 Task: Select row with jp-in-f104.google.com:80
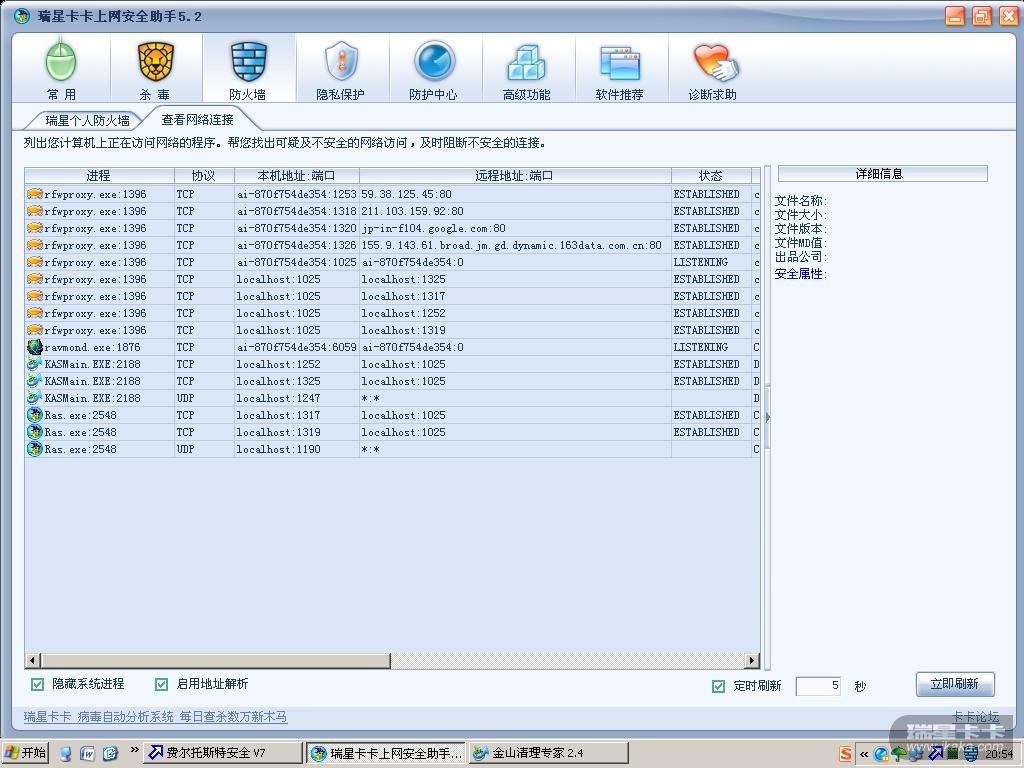[x=392, y=228]
